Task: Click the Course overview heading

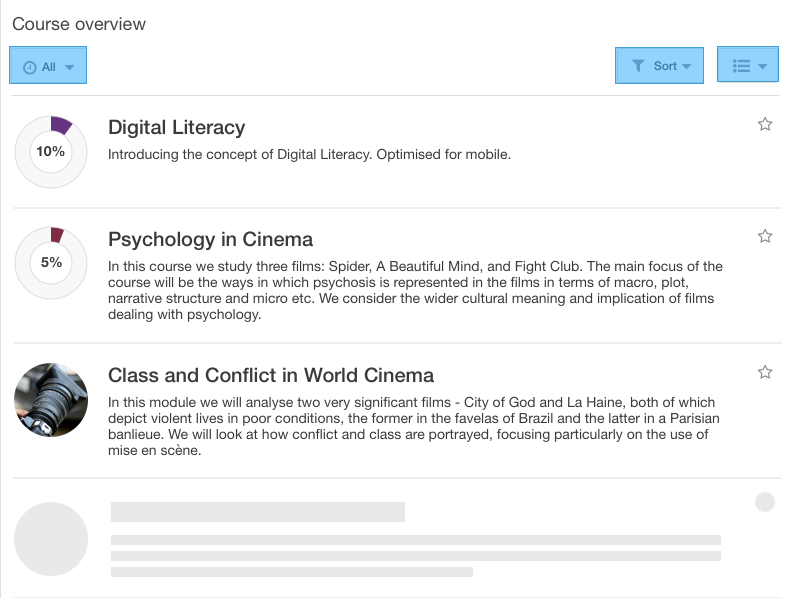Action: [x=79, y=24]
